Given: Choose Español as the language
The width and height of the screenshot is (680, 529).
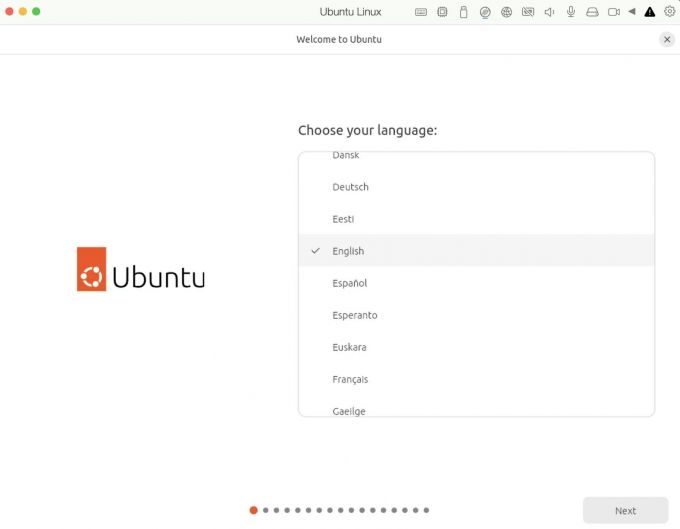Looking at the screenshot, I should (476, 283).
